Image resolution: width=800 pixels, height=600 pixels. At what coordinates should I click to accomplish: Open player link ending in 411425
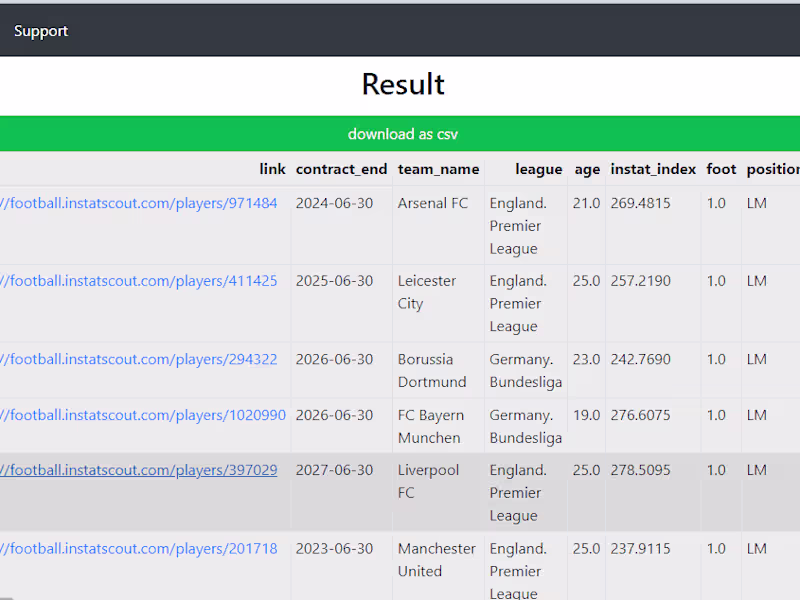coord(138,281)
